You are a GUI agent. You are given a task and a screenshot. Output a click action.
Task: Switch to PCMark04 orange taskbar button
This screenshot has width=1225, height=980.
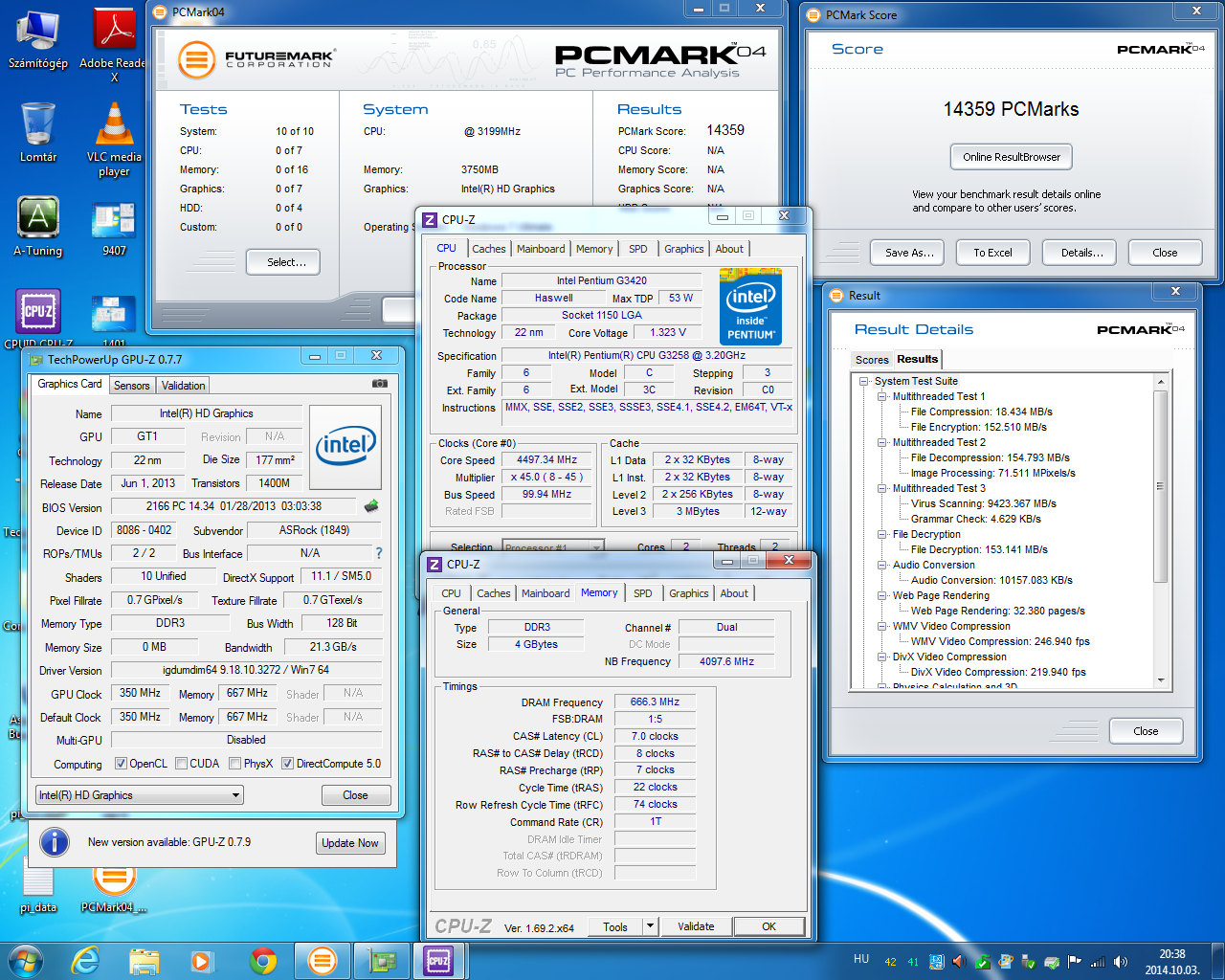point(322,960)
